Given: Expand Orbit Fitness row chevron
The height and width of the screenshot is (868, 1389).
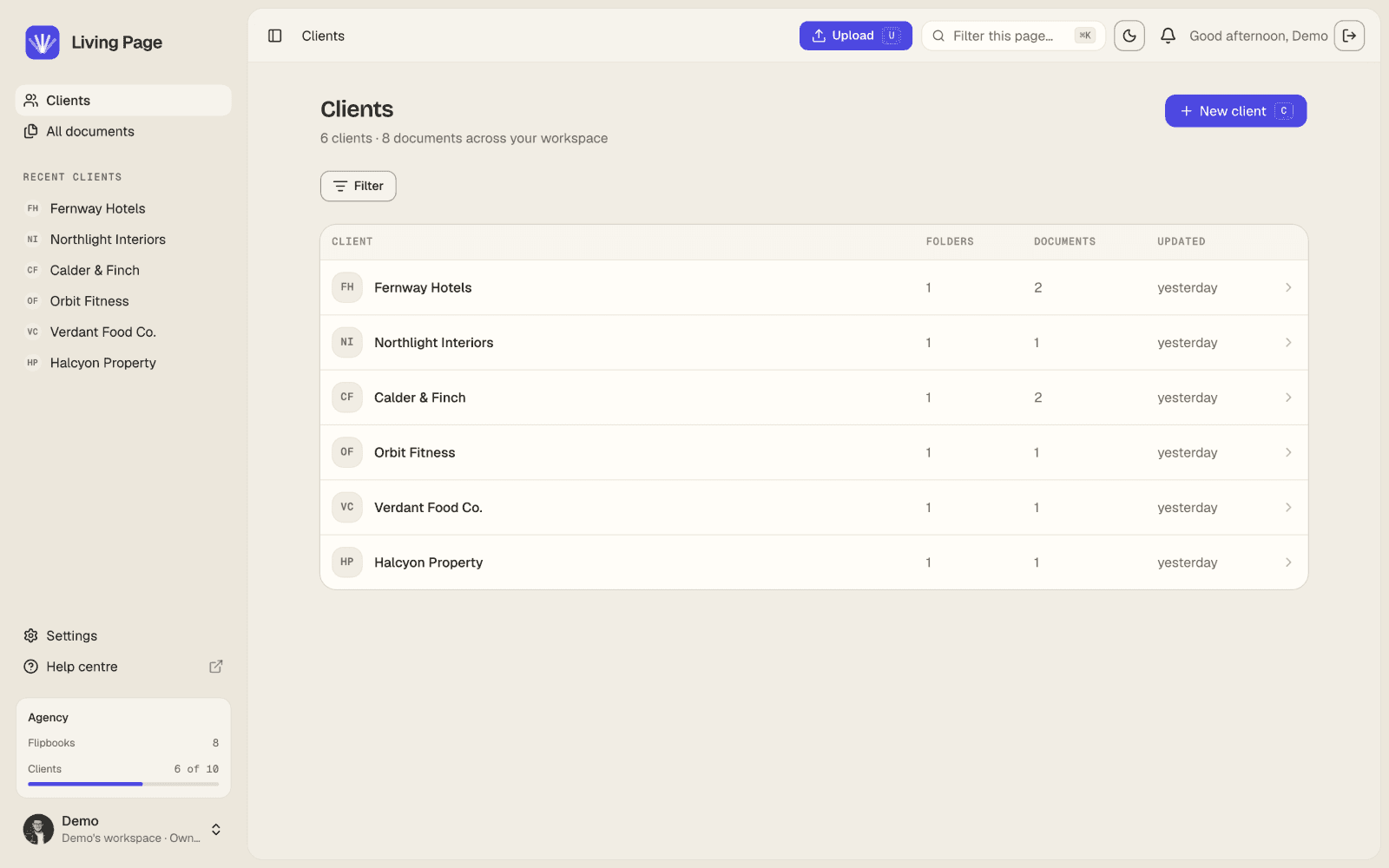Looking at the screenshot, I should (1288, 452).
